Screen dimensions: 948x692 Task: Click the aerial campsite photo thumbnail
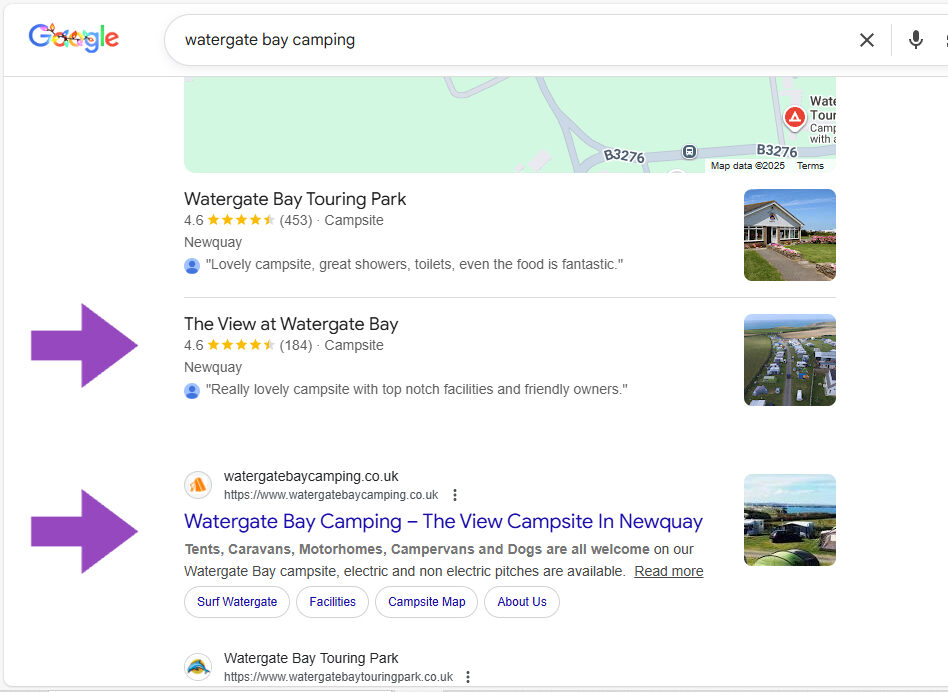click(x=789, y=360)
